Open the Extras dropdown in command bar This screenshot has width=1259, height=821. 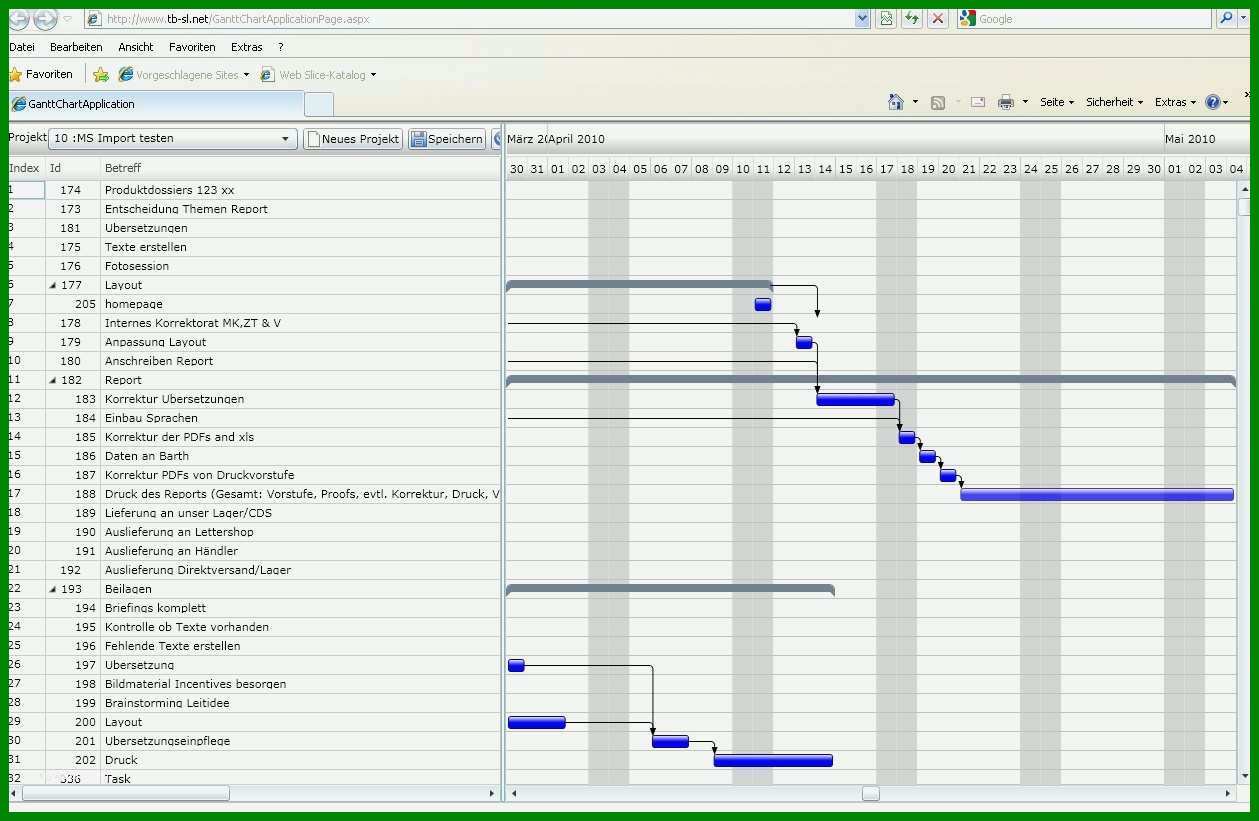(x=1174, y=102)
